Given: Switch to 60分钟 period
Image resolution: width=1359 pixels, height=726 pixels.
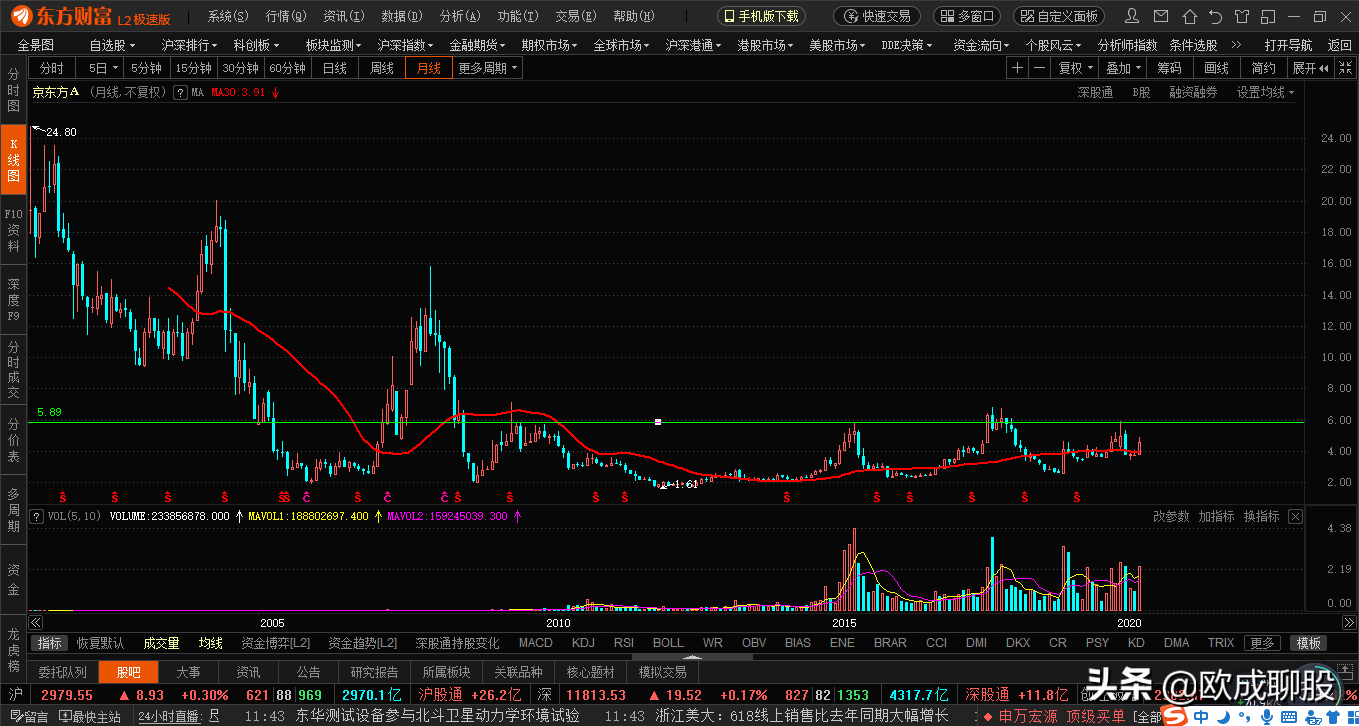Looking at the screenshot, I should click(x=287, y=67).
